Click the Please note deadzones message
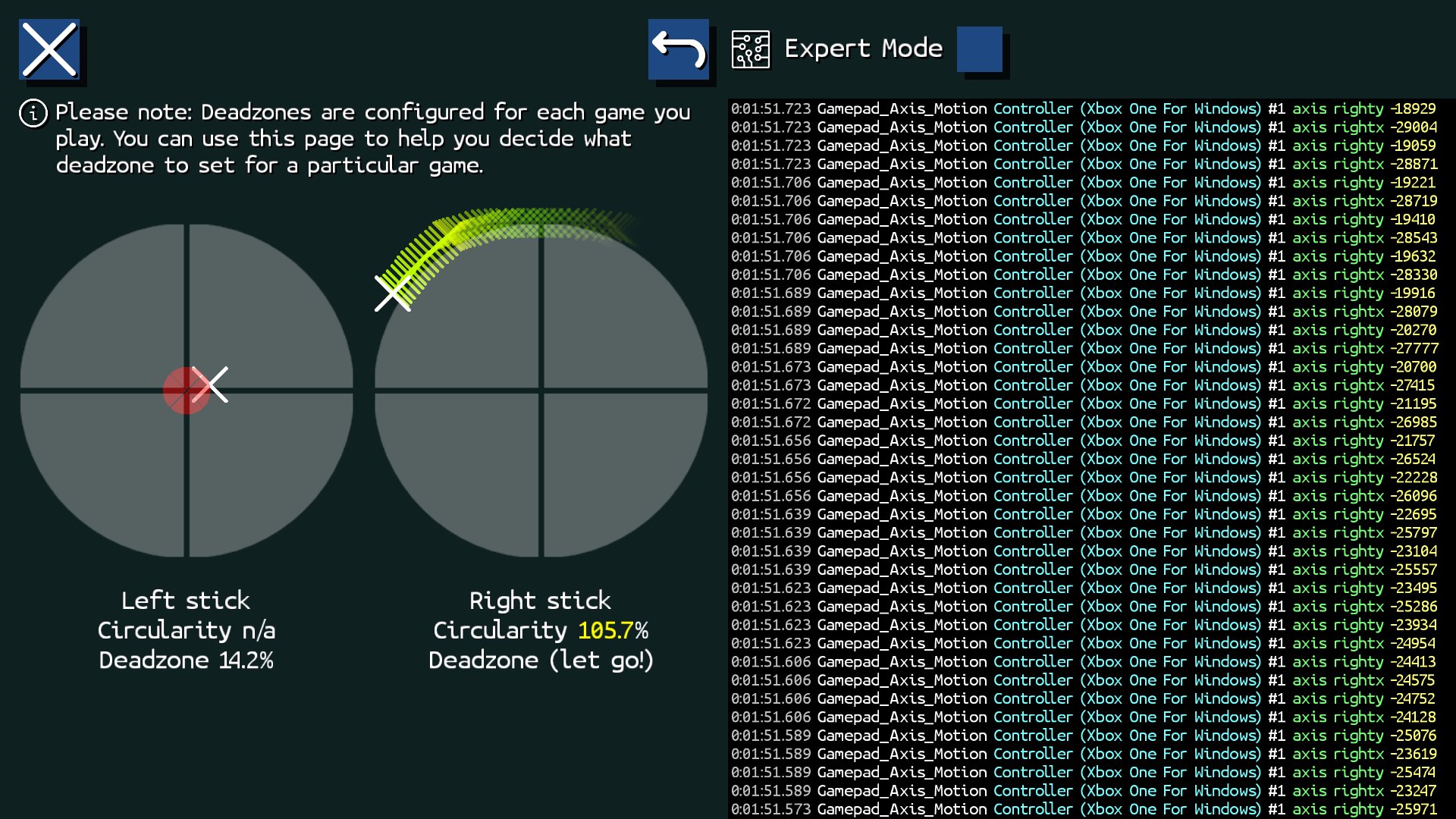 372,139
